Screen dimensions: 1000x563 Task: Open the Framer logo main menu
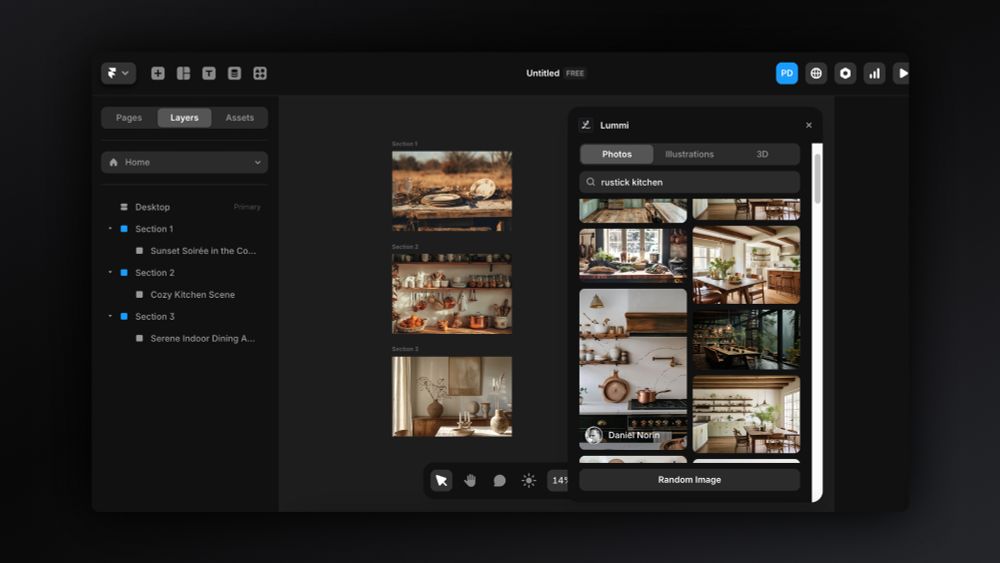[118, 73]
